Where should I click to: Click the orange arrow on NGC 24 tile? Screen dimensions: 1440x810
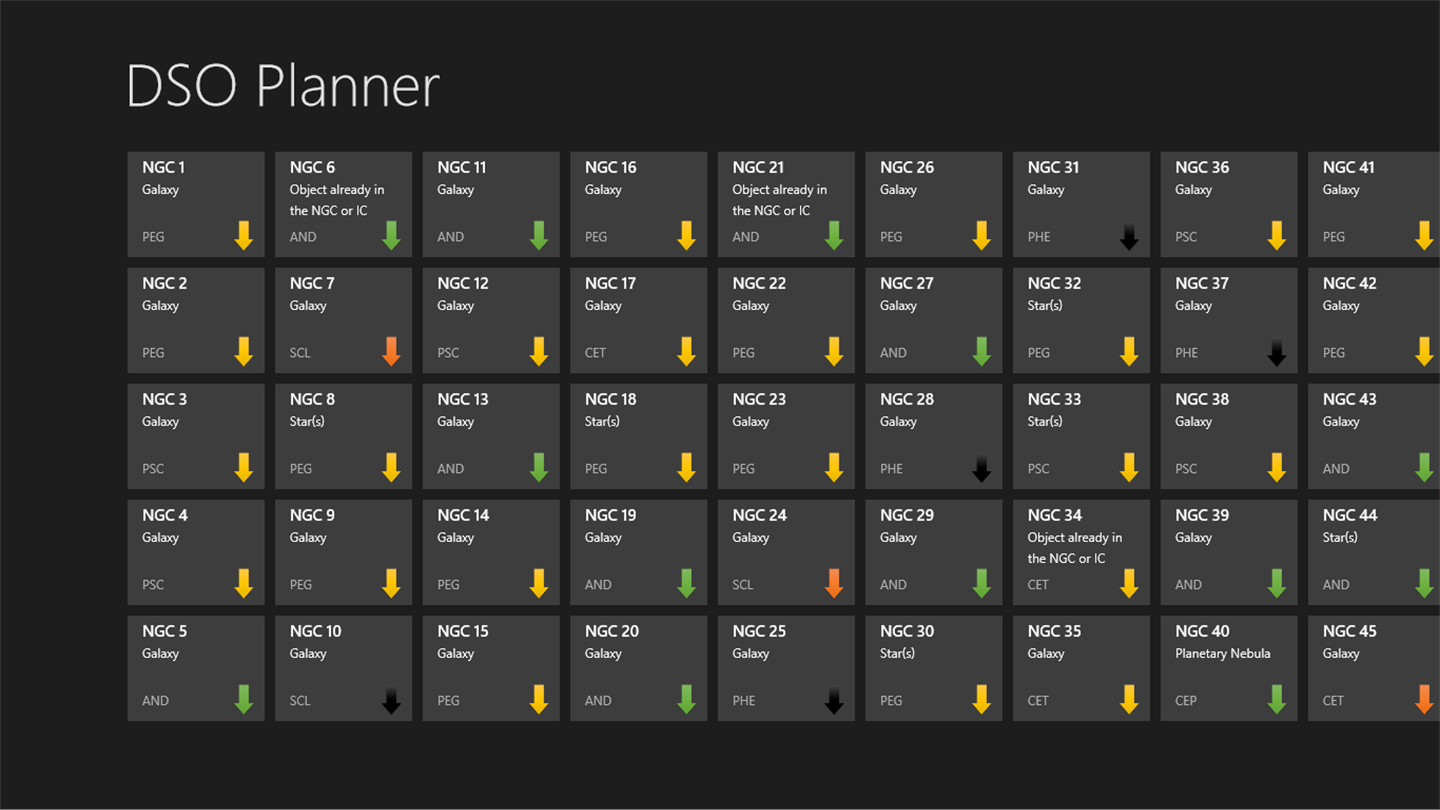(834, 584)
